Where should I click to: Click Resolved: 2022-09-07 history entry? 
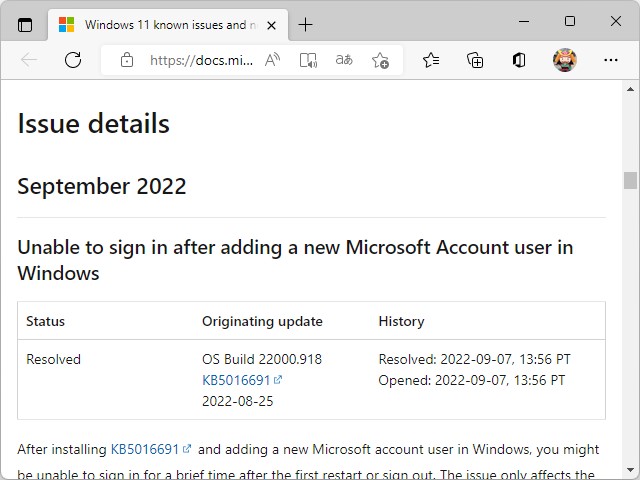pyautogui.click(x=474, y=359)
